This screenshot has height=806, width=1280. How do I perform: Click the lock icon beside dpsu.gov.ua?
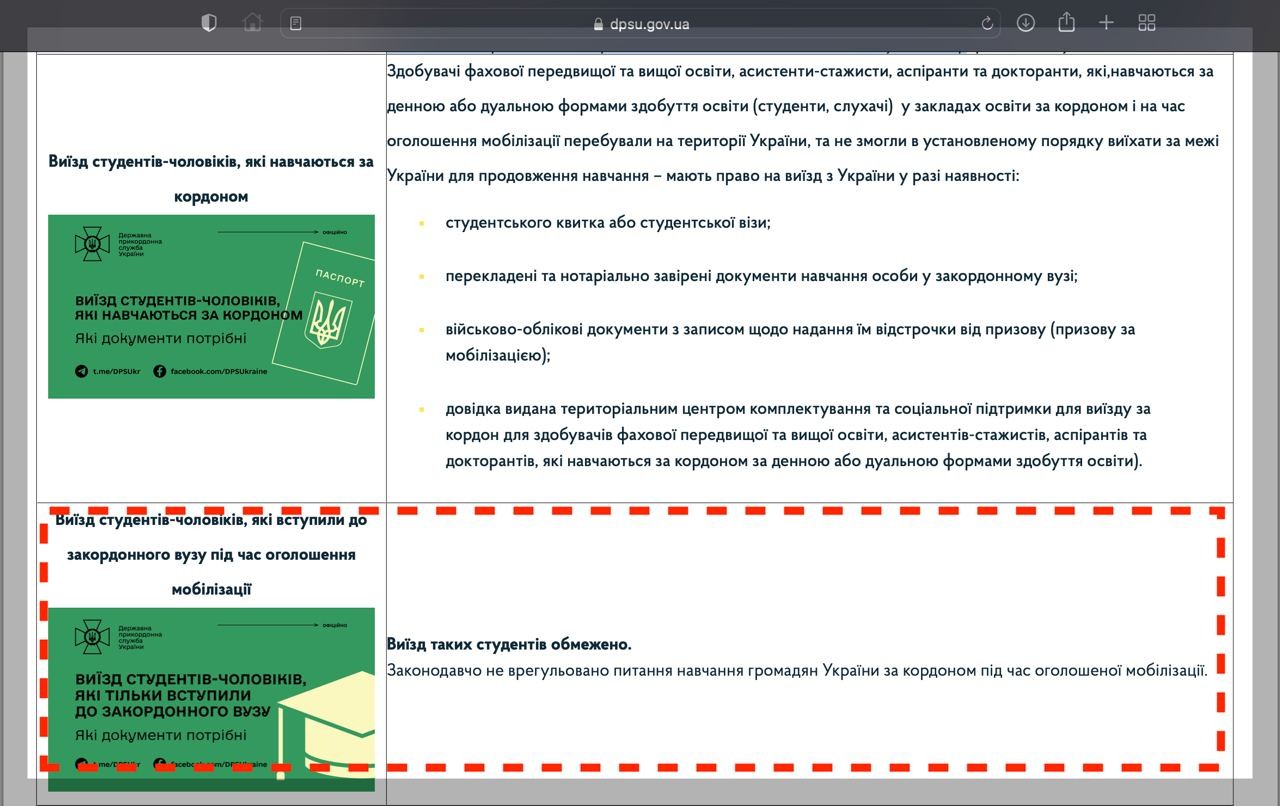click(599, 24)
